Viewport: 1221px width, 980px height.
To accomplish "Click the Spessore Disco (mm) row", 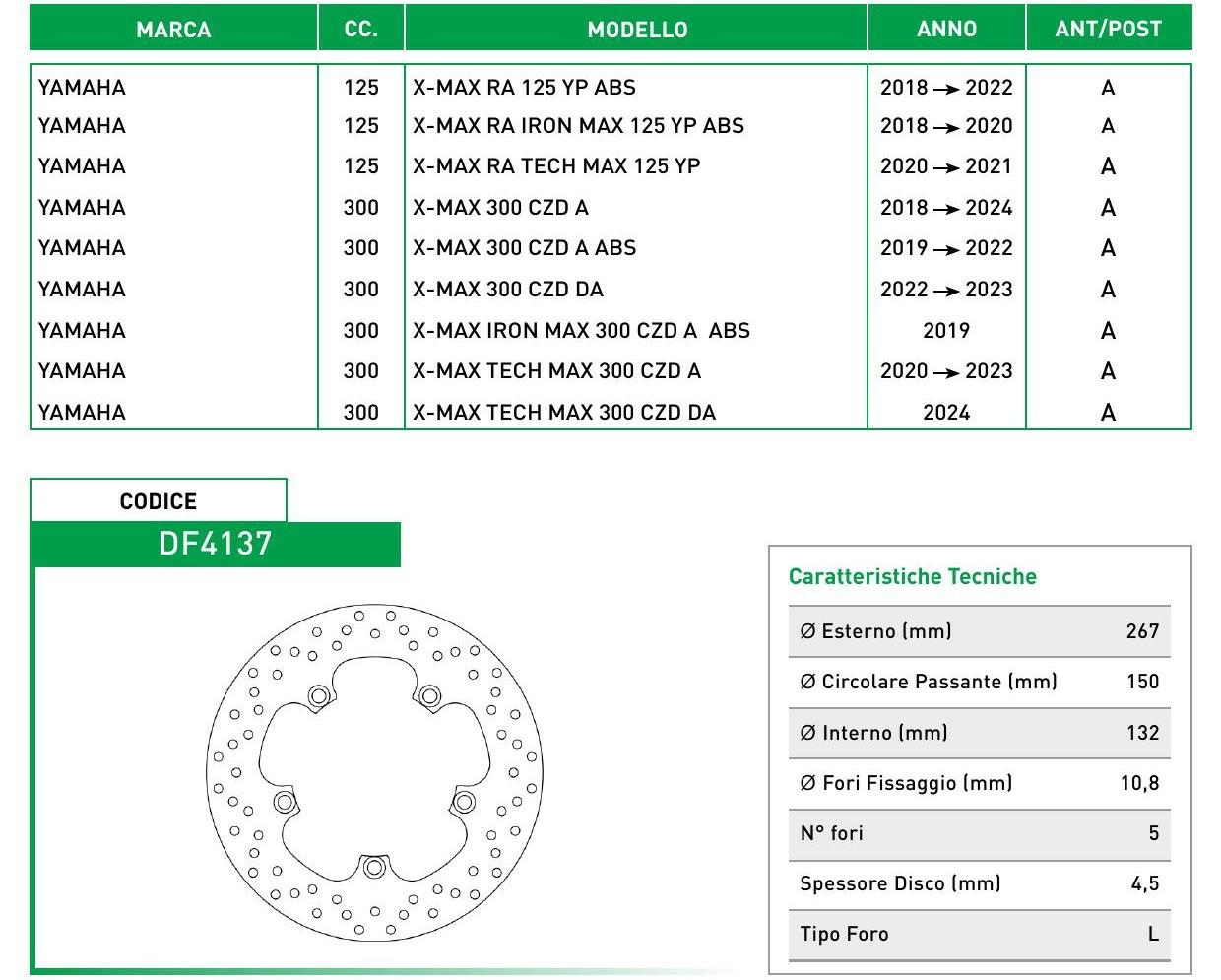I will click(x=979, y=883).
